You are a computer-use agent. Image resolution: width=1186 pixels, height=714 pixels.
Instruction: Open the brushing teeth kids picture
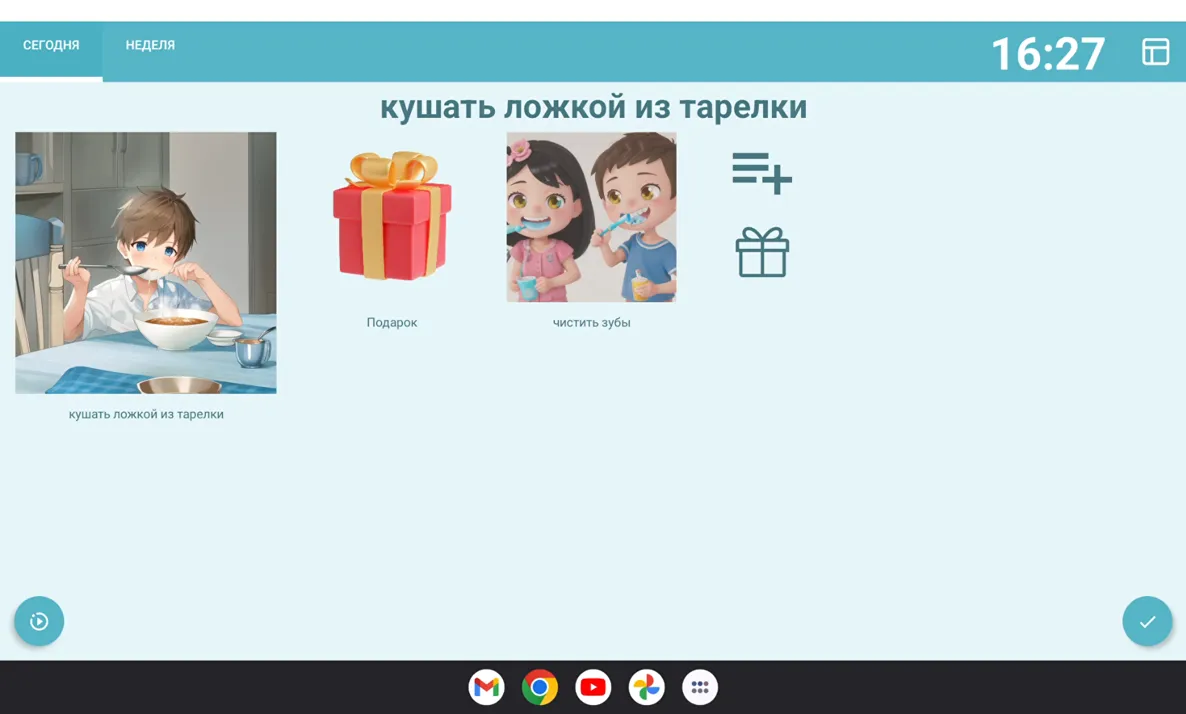pyautogui.click(x=591, y=217)
